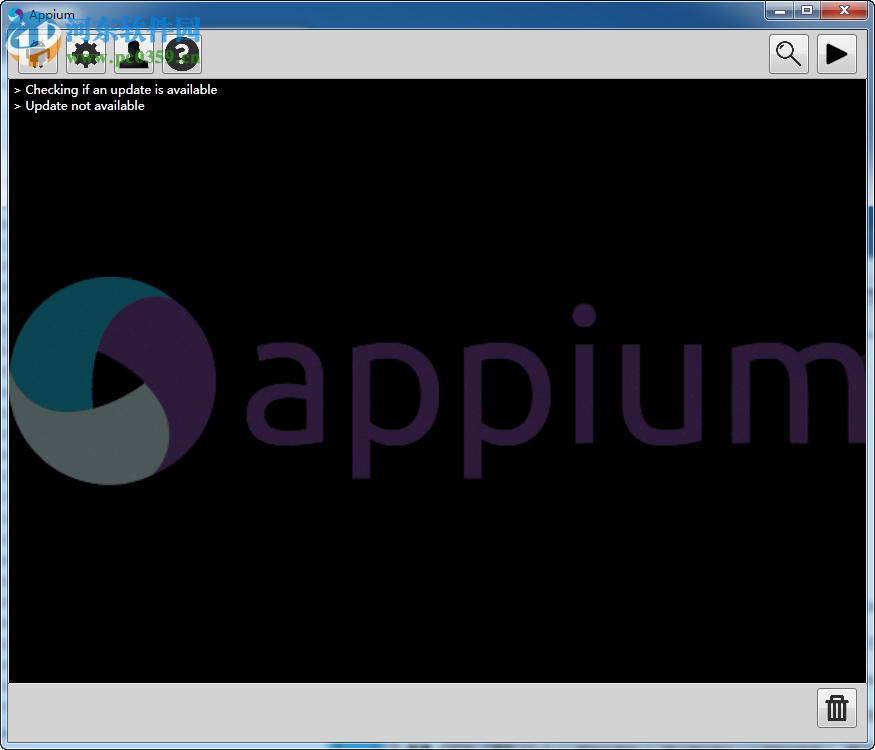Select the 'Checking if an update is available' line

click(x=118, y=89)
